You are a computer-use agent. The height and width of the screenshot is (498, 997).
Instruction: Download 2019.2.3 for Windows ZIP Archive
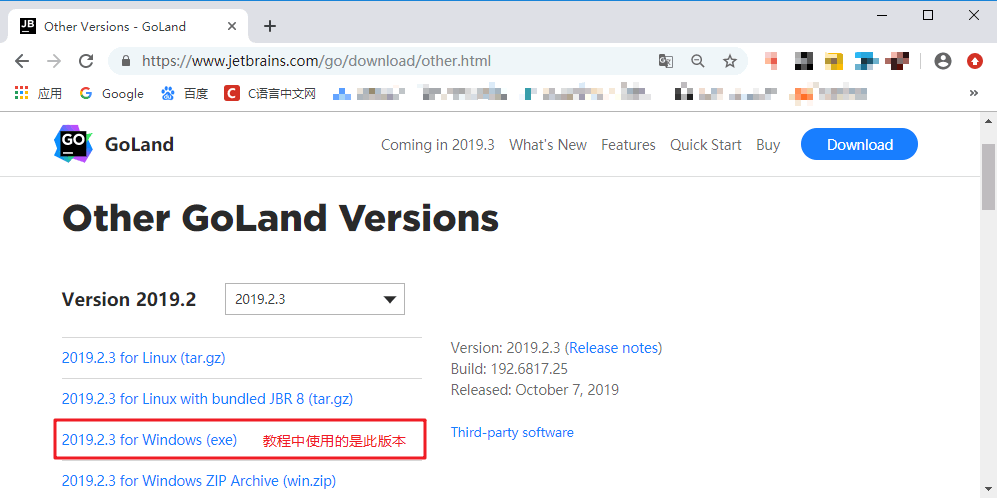pyautogui.click(x=199, y=480)
